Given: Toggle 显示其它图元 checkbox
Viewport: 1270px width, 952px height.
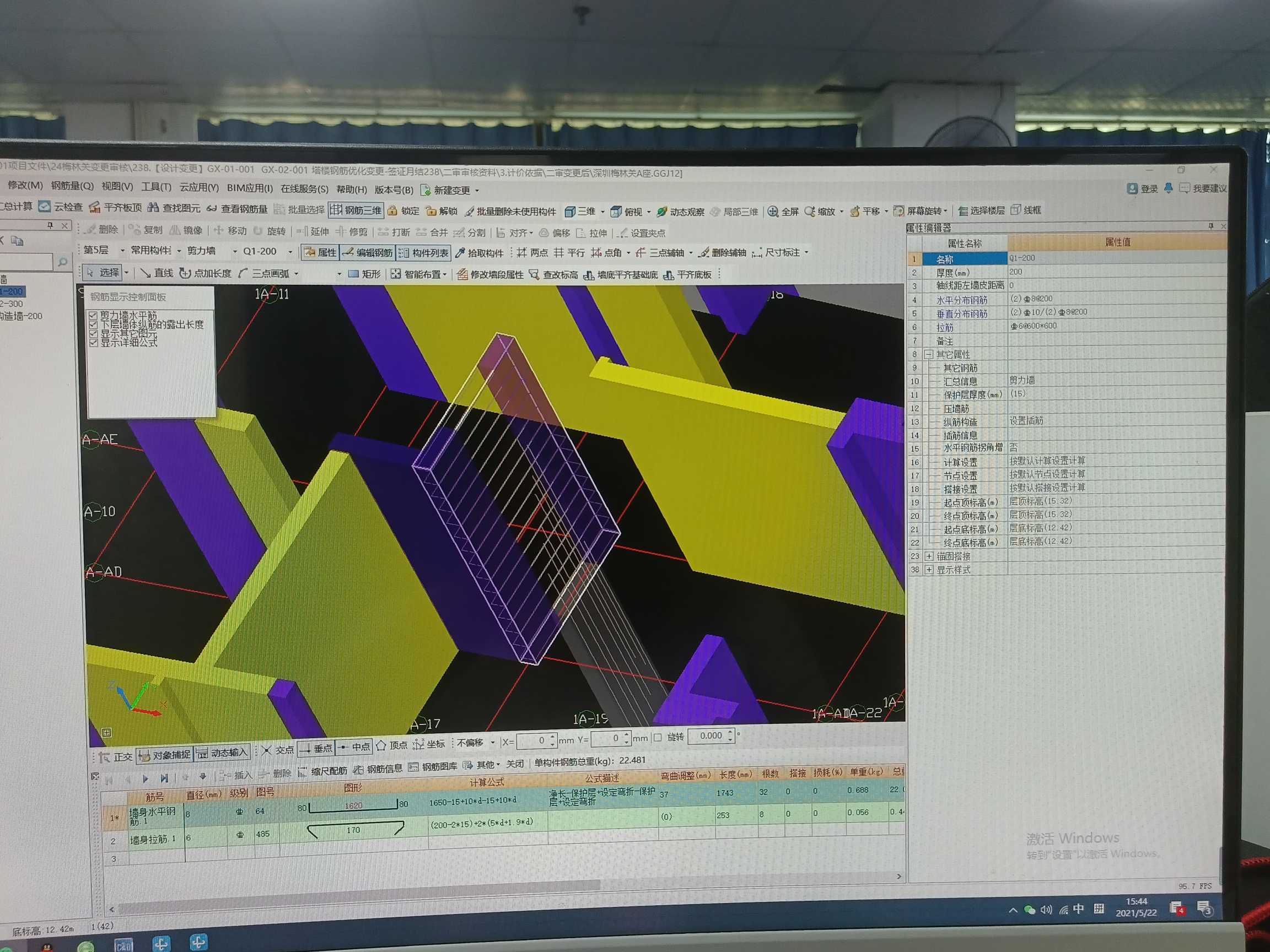Looking at the screenshot, I should [93, 333].
